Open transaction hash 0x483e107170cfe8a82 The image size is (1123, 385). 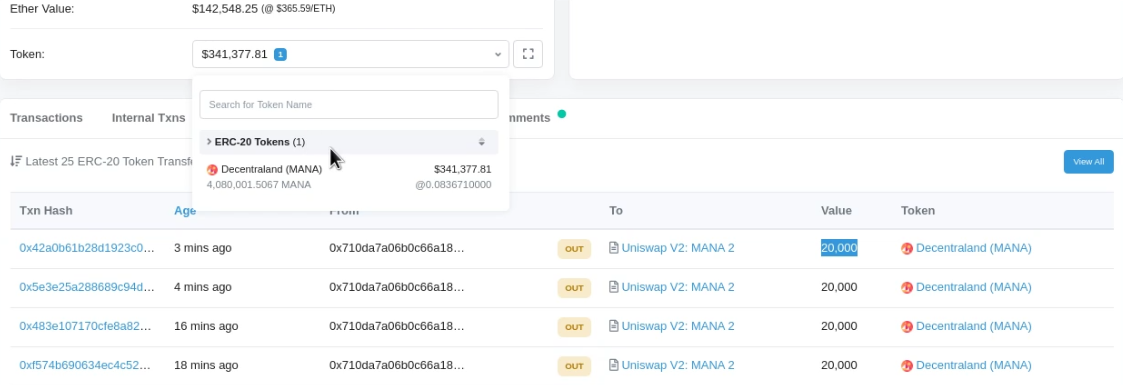click(x=85, y=326)
